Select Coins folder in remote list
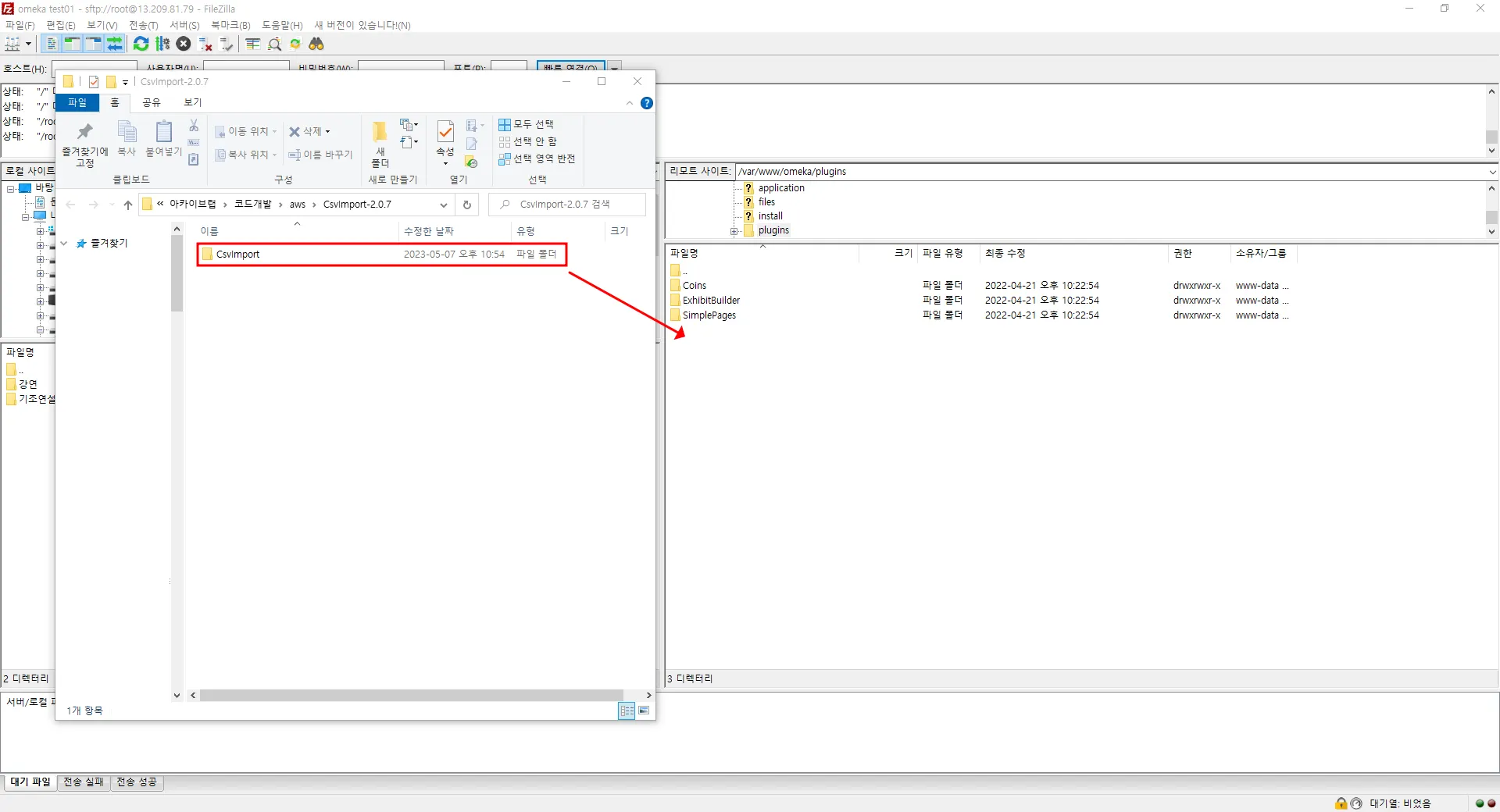1500x812 pixels. coord(695,286)
